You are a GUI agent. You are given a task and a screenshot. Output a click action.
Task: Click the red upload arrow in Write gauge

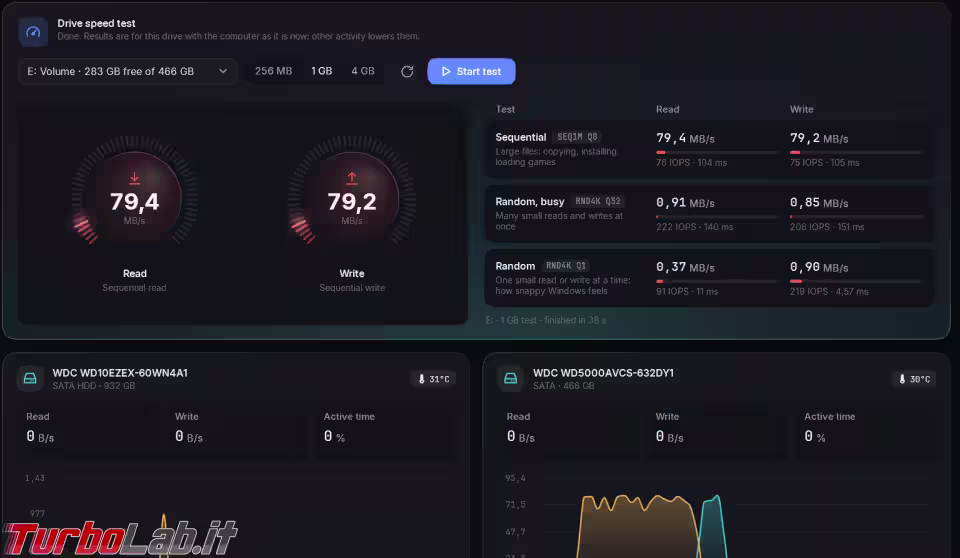351,178
